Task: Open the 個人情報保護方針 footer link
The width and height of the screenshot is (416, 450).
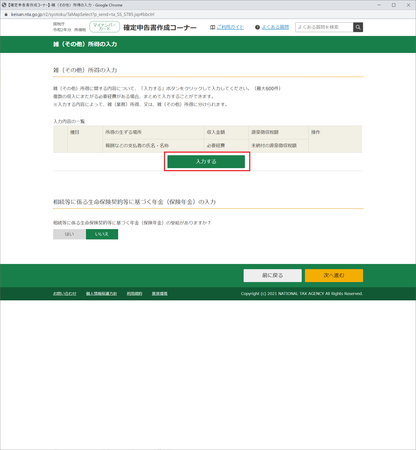Action: point(101,294)
